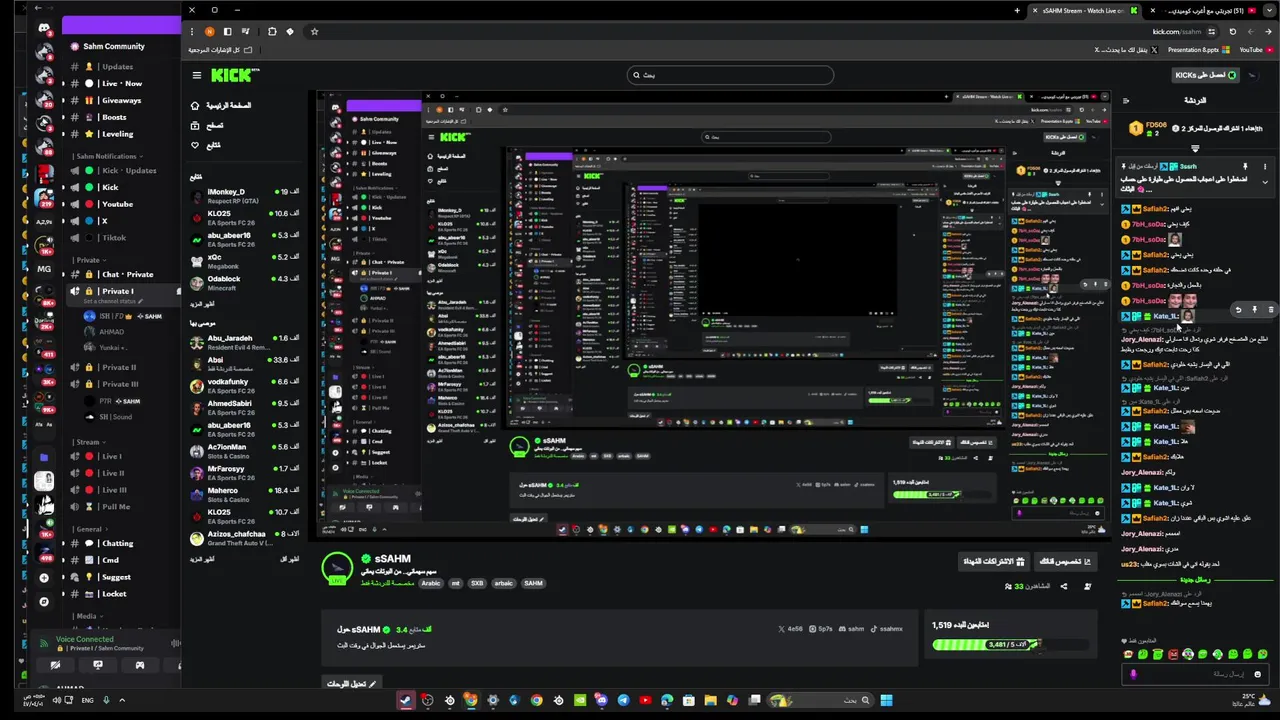Delete the Kate_1L chat message
Screen dimensions: 1280x720
(x=1271, y=310)
